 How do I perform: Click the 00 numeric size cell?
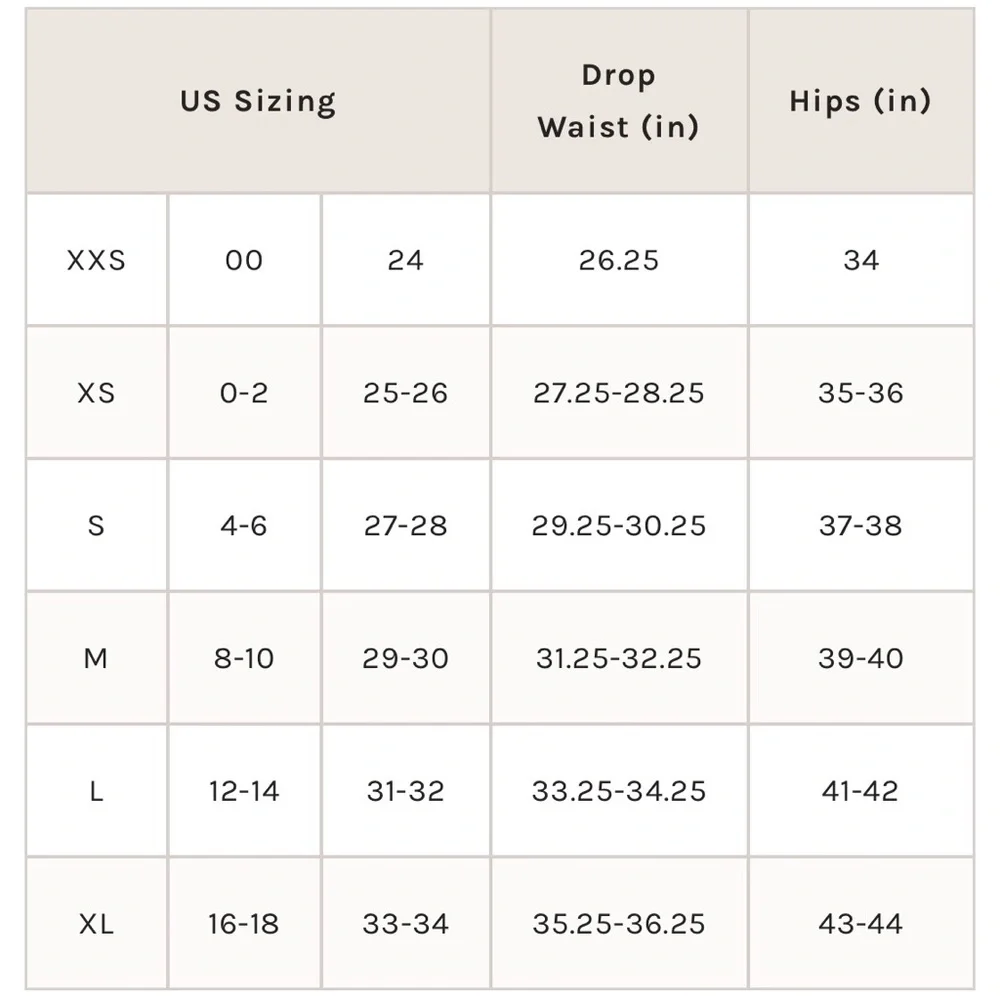click(x=244, y=260)
